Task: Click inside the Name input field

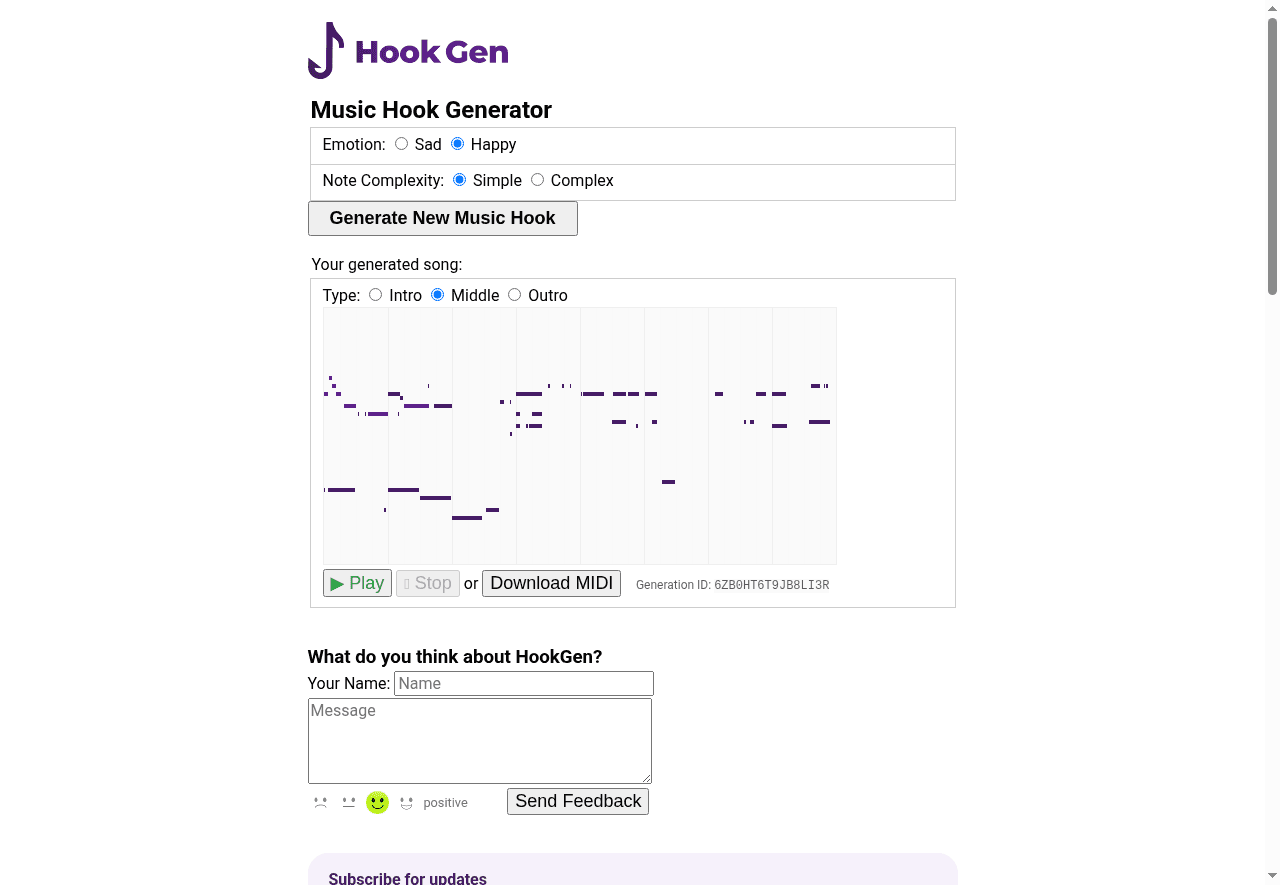Action: pyautogui.click(x=523, y=683)
